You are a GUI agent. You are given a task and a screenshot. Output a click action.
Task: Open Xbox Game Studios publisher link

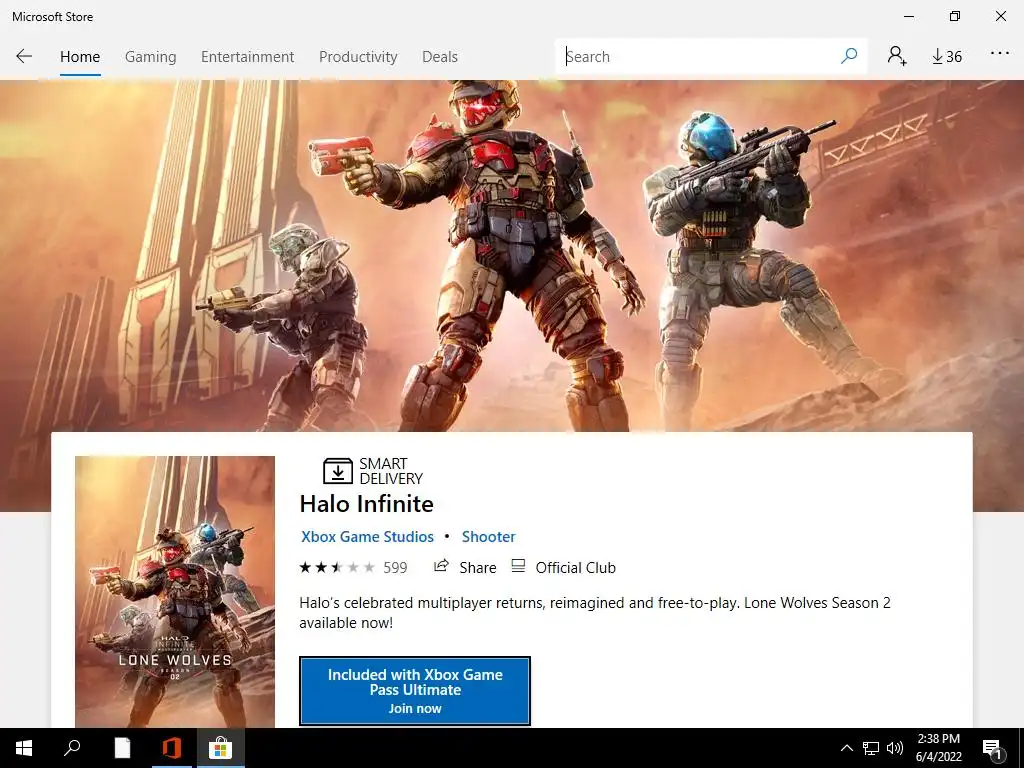coord(367,537)
